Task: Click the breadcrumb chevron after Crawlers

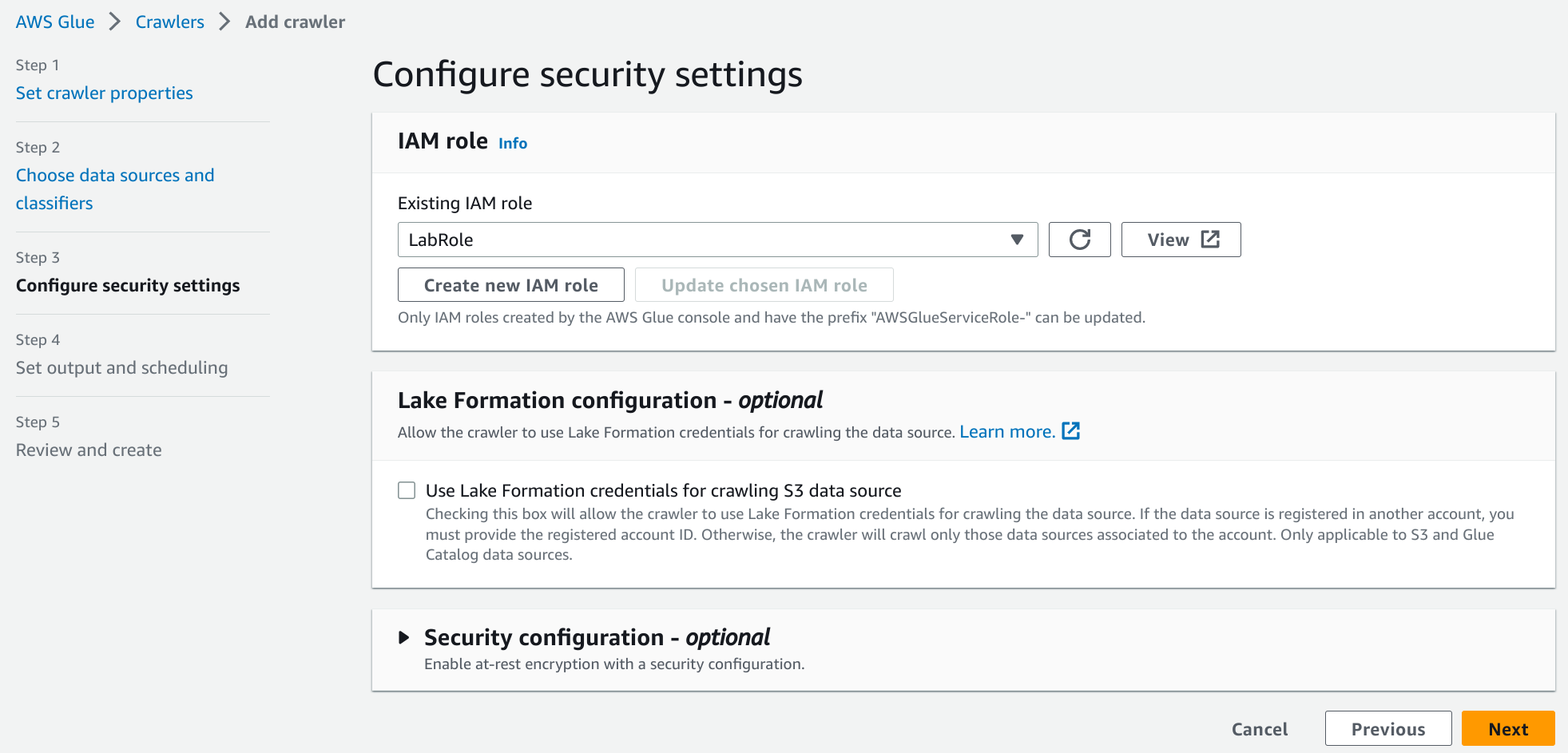Action: (224, 22)
